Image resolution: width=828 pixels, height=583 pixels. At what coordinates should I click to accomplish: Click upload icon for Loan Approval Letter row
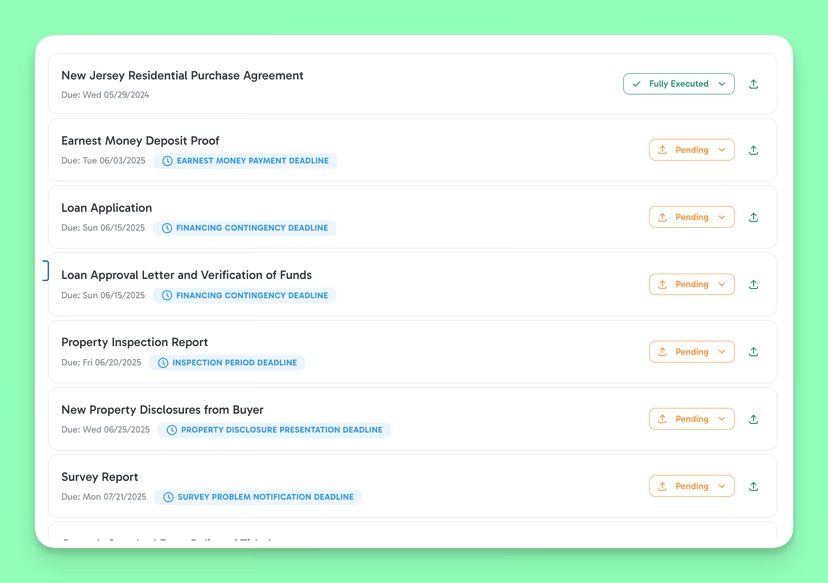coord(753,285)
